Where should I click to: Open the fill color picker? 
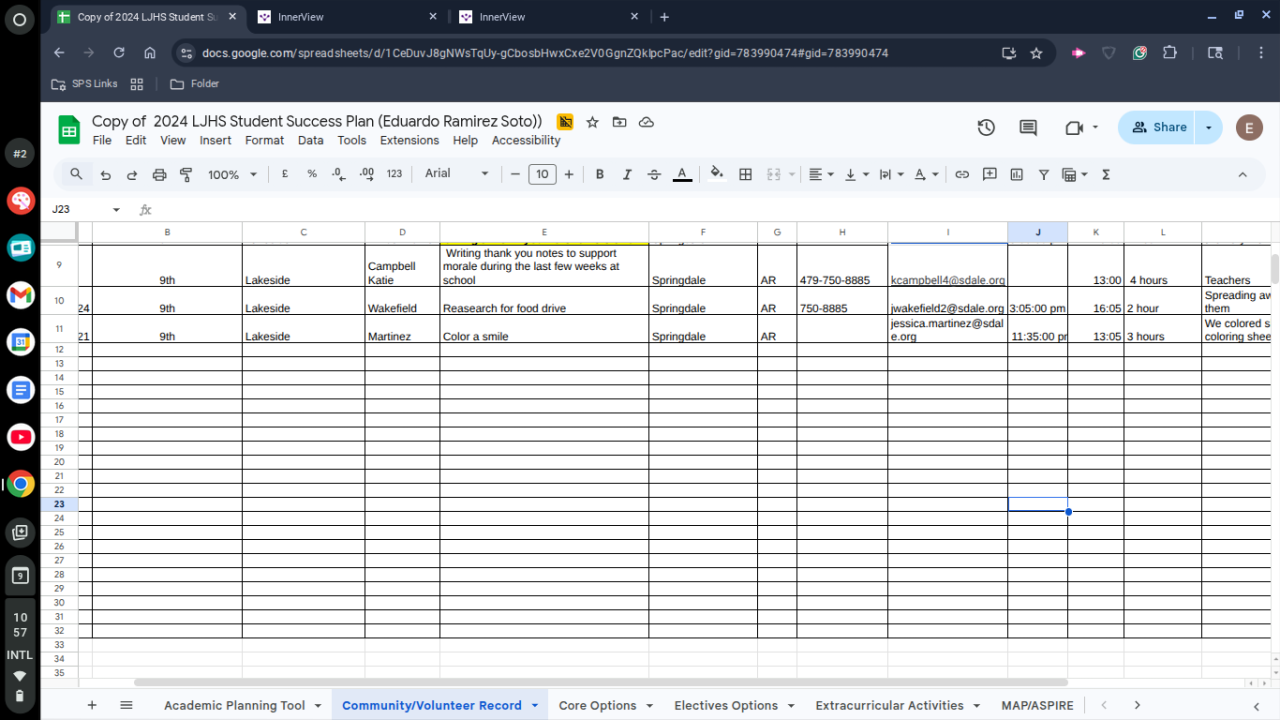[x=716, y=174]
